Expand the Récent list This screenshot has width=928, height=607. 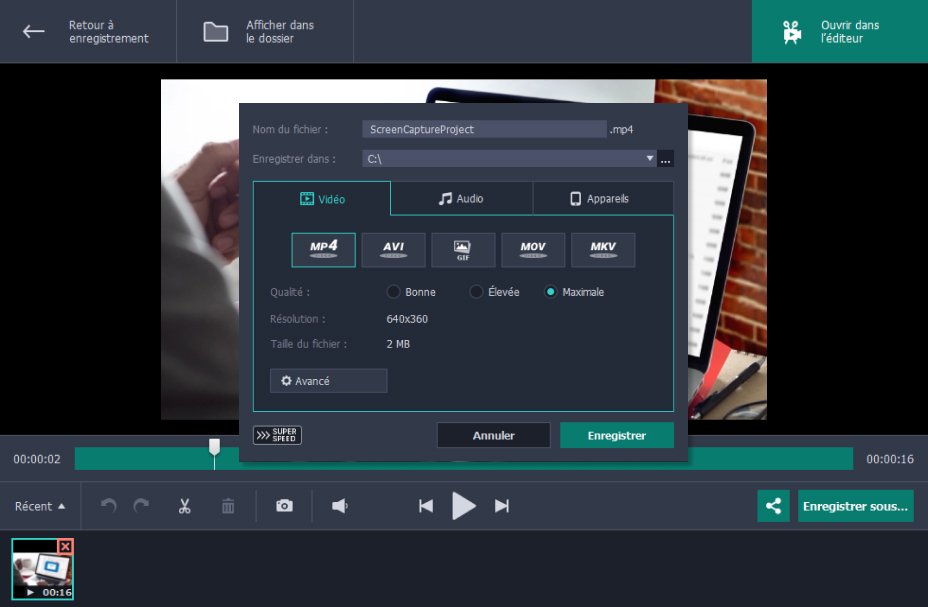[x=40, y=506]
